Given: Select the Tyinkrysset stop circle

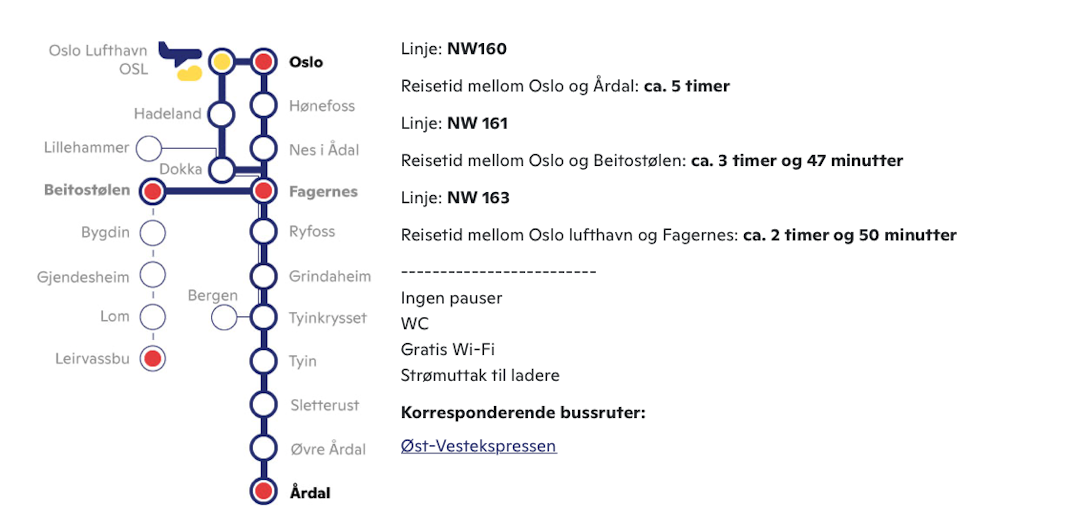Looking at the screenshot, I should (263, 318).
